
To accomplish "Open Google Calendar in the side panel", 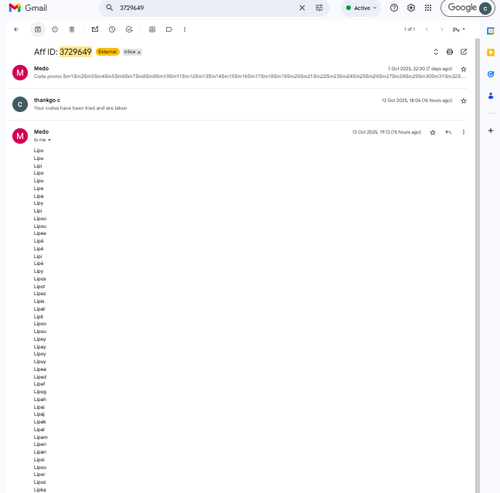I will pyautogui.click(x=490, y=31).
